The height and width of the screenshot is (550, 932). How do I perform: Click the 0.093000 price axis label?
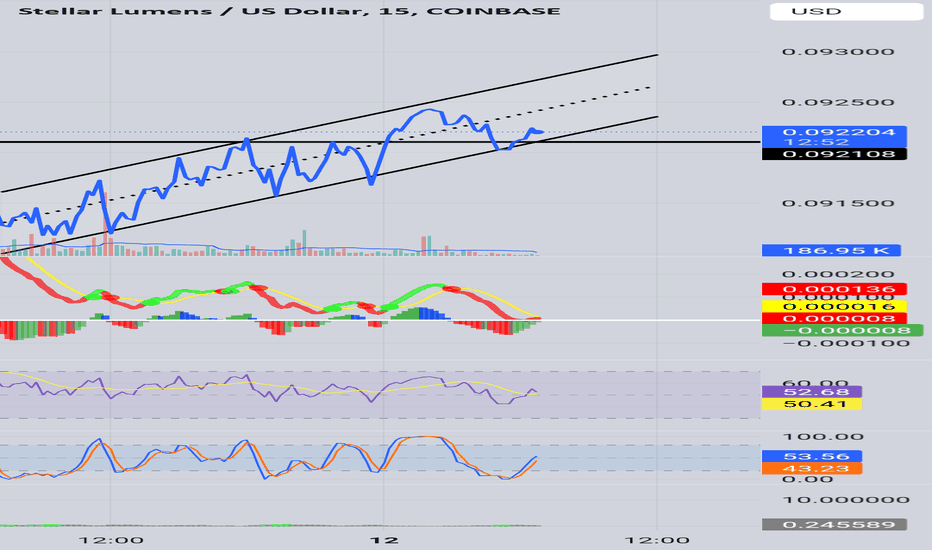tap(838, 52)
